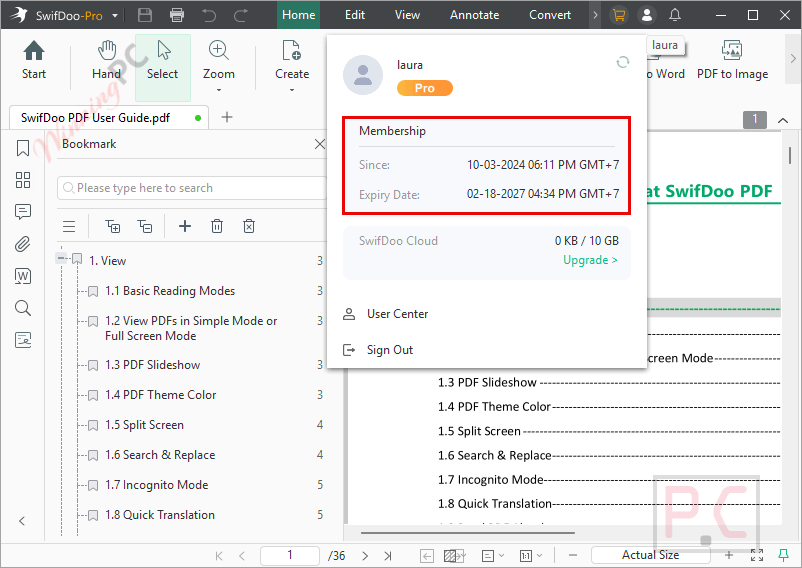Image resolution: width=802 pixels, height=568 pixels.
Task: Toggle the green pin icon
Action: 783,555
